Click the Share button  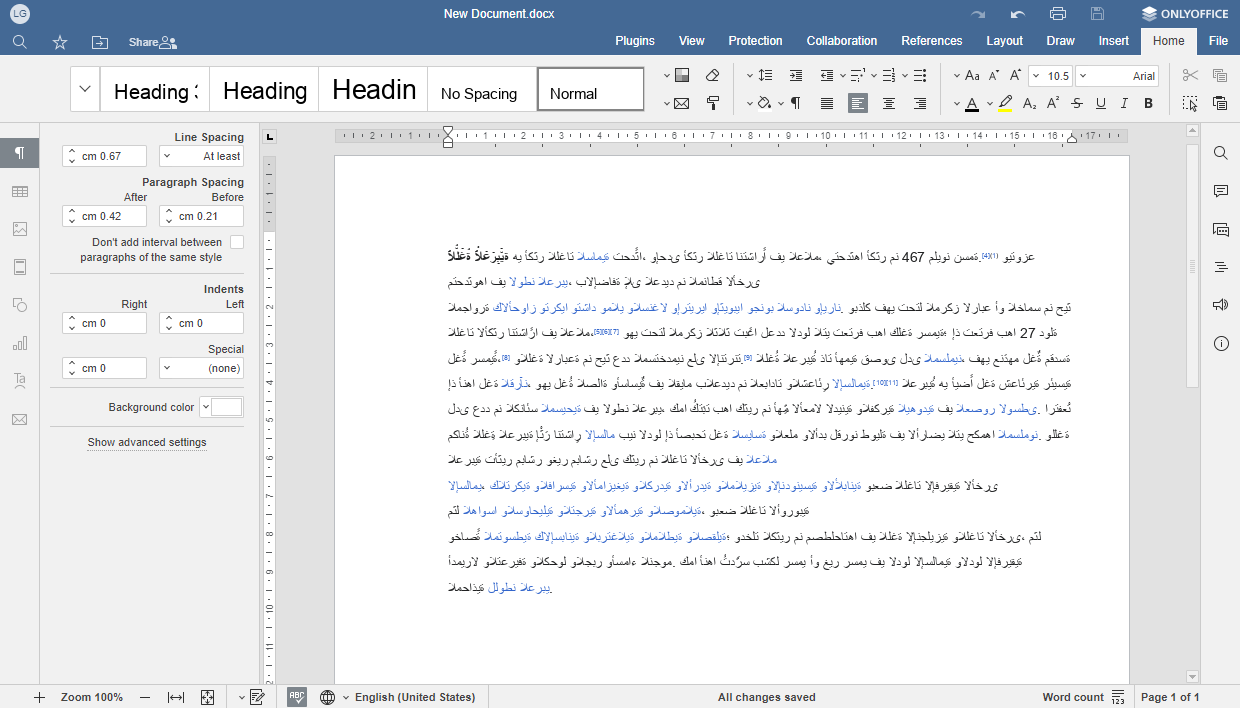tap(152, 42)
